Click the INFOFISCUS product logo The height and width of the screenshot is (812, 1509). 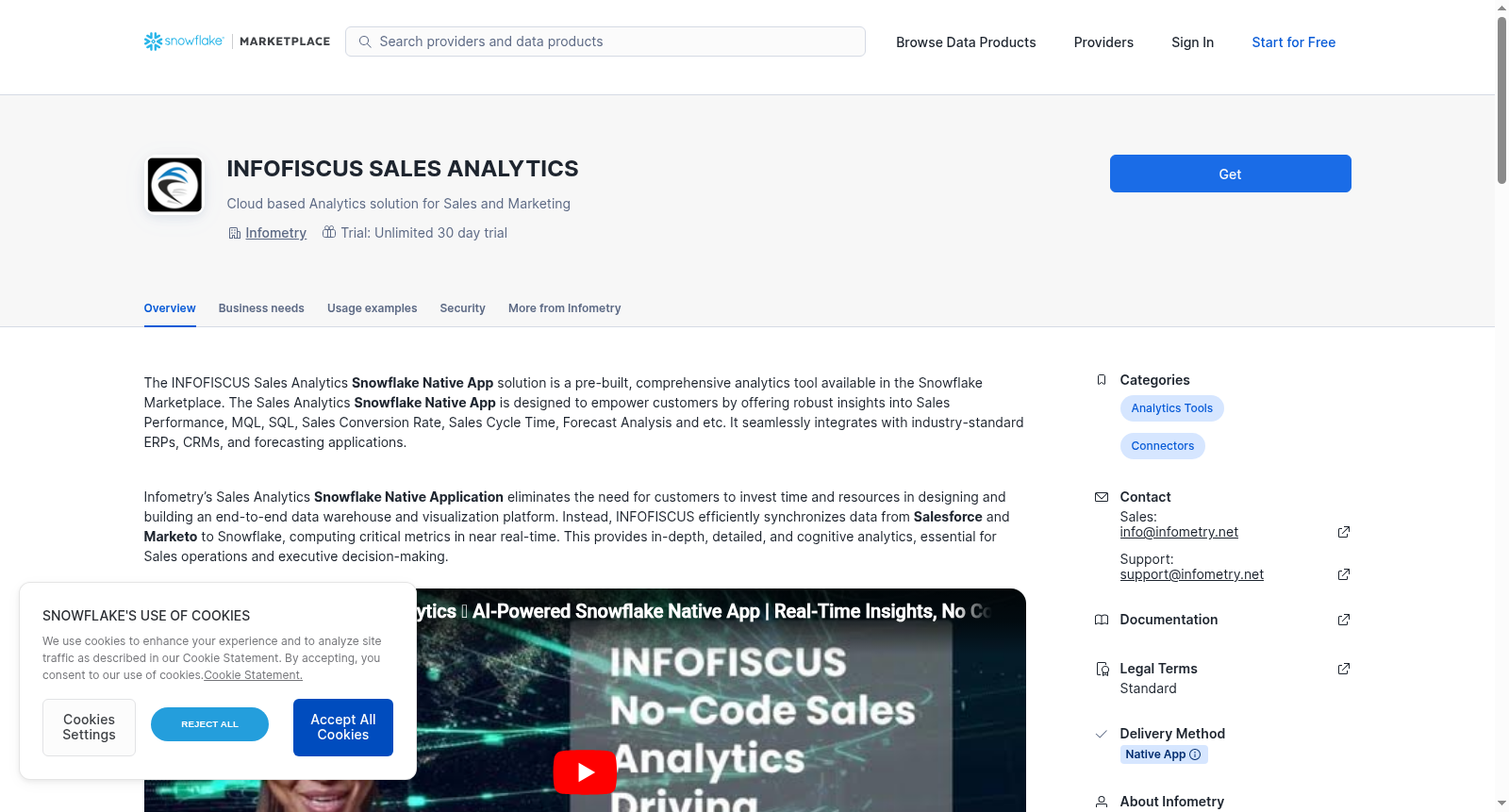click(174, 185)
